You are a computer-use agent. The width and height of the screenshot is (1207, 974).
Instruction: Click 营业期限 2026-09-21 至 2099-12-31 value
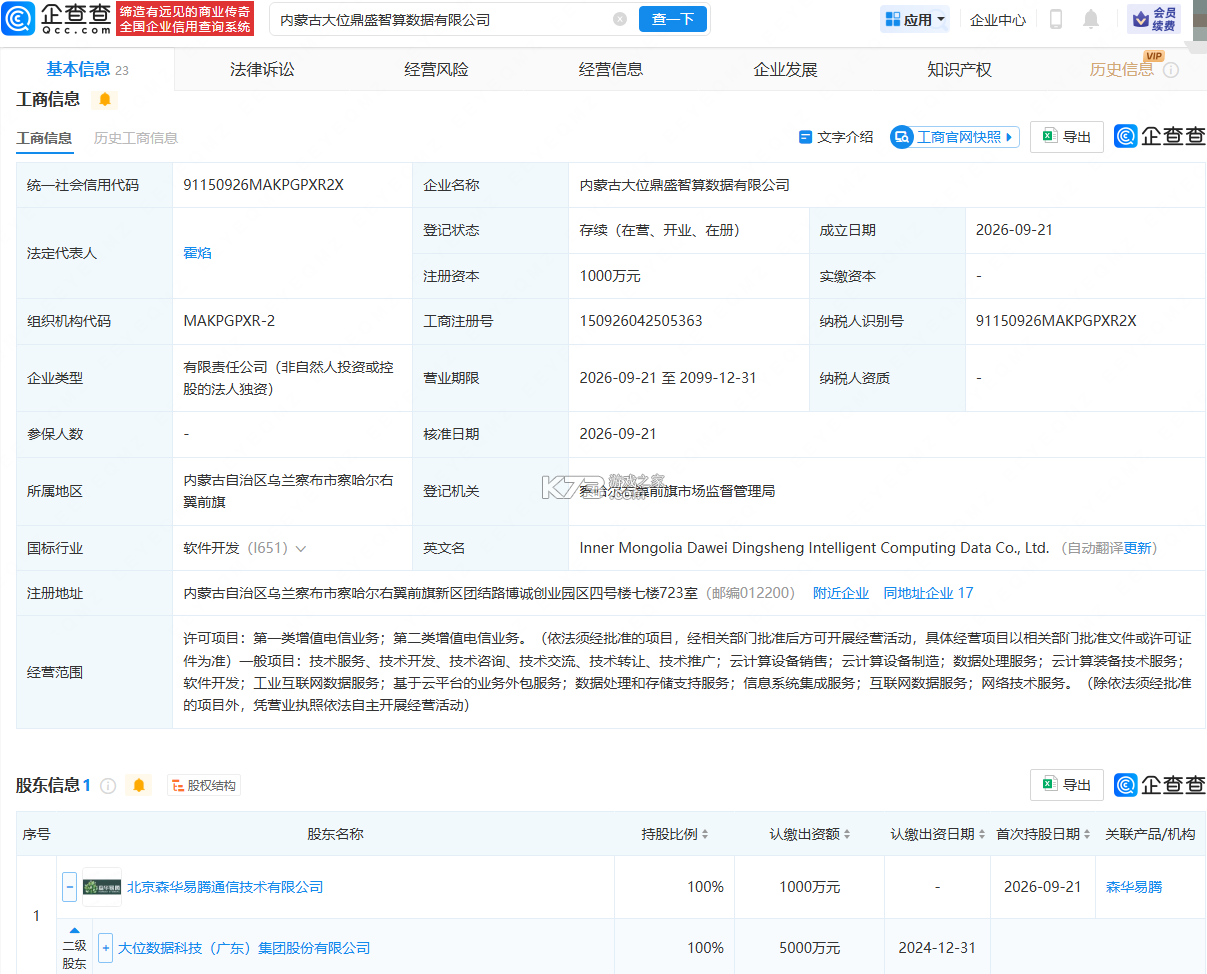tap(668, 378)
